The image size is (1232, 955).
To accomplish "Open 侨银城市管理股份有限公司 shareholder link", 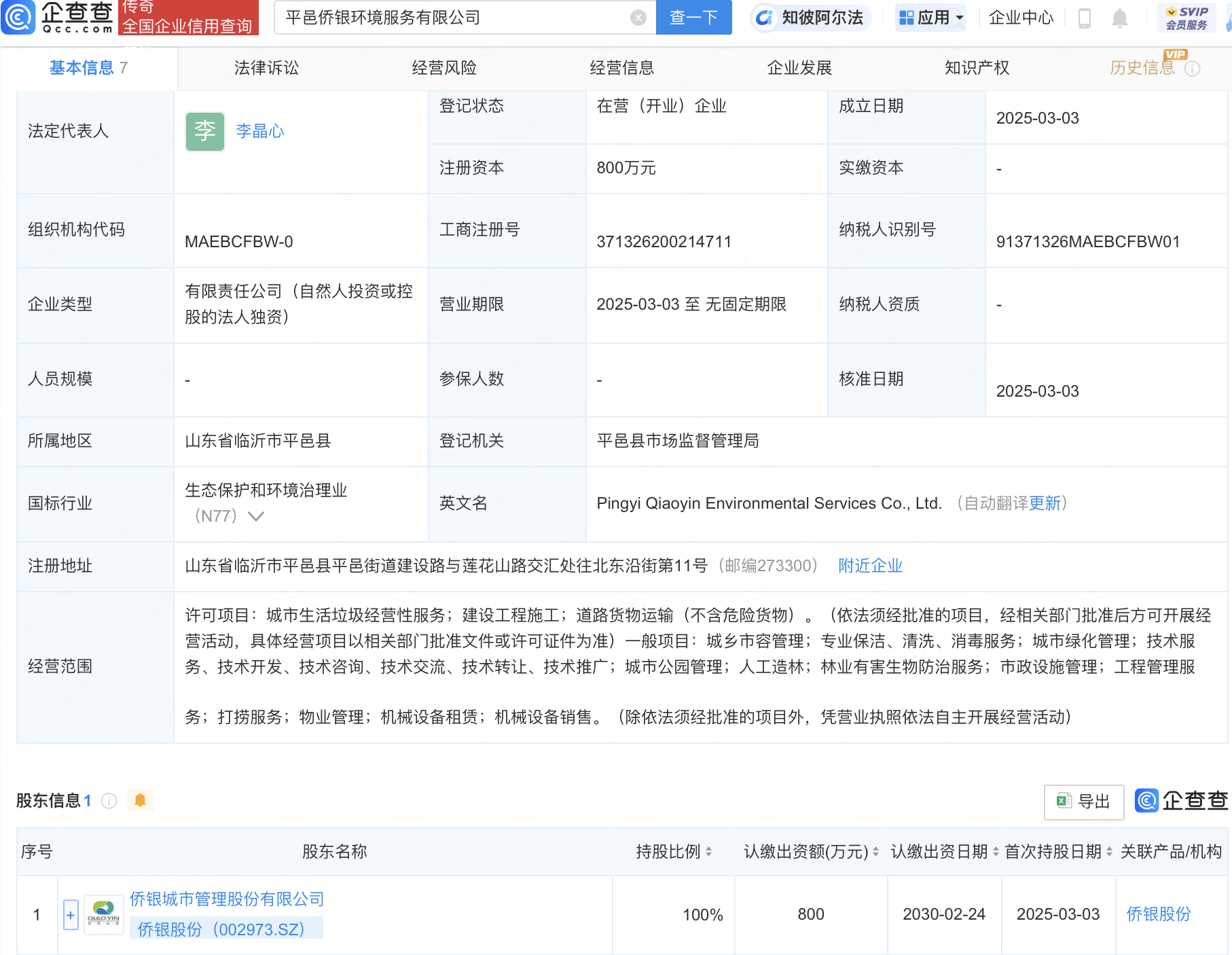I will point(227,899).
